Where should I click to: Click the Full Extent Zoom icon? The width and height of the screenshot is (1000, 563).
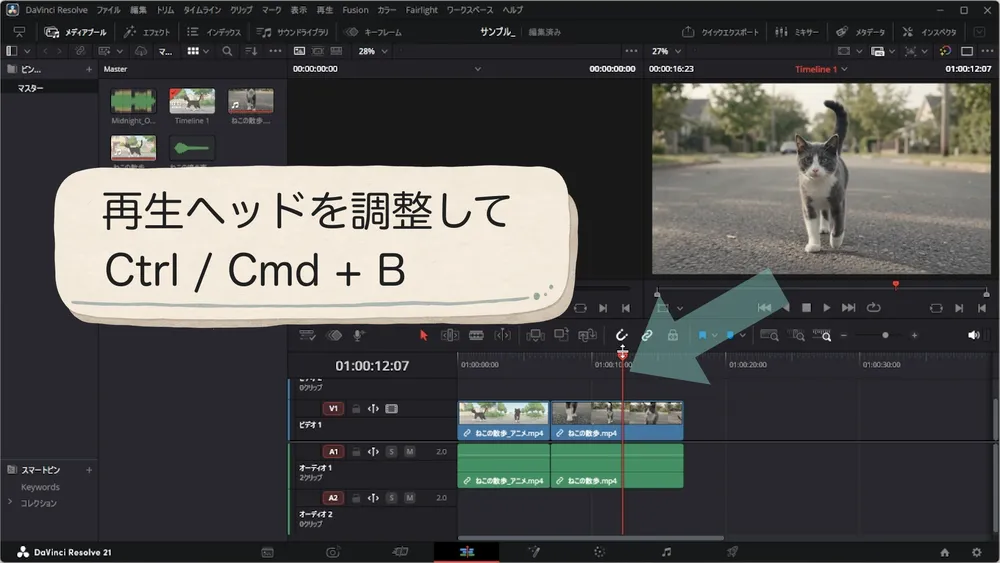point(770,335)
